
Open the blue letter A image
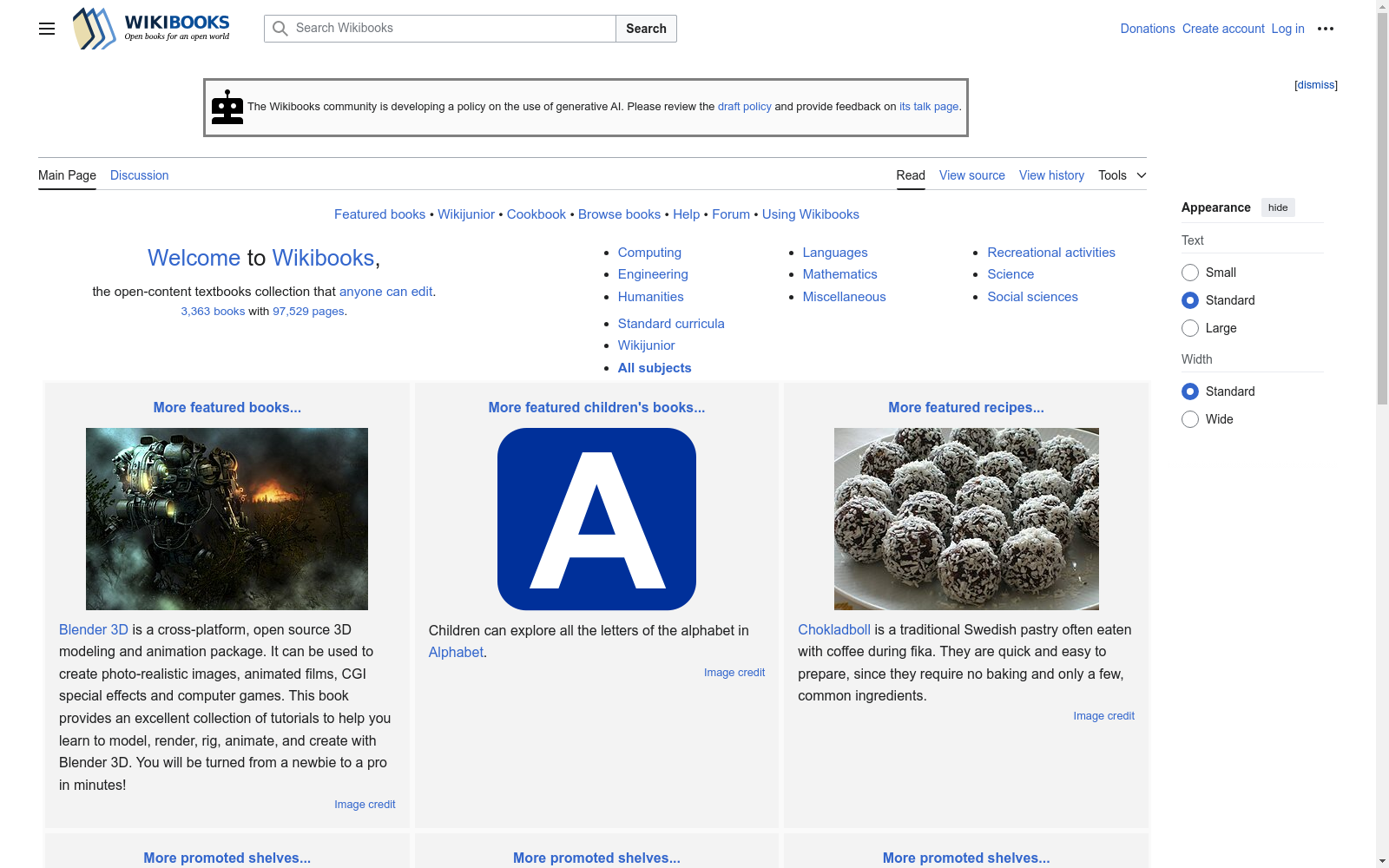(596, 519)
